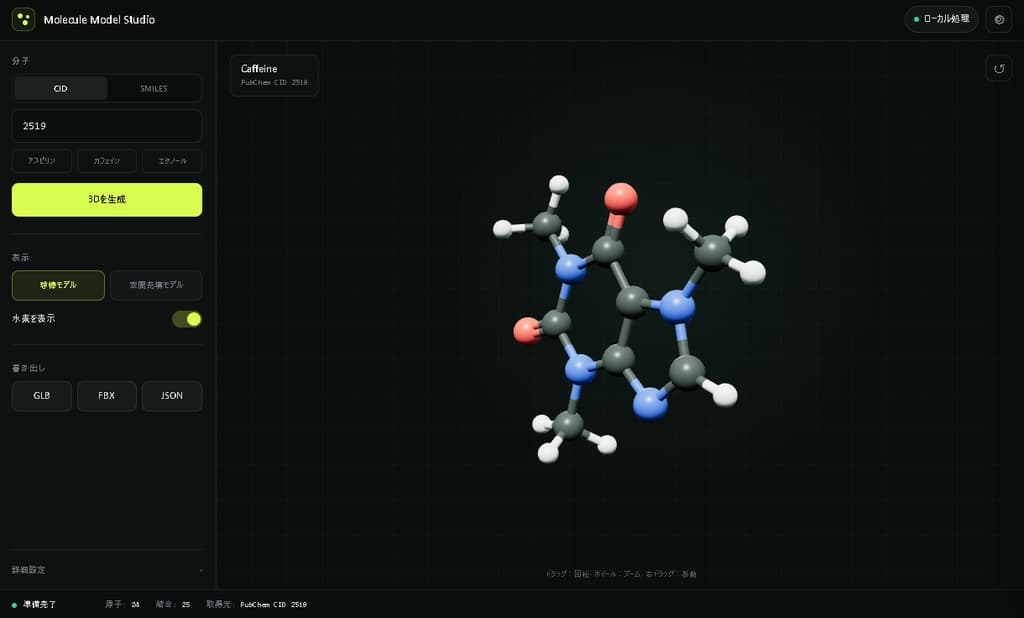Export the model as FBX
This screenshot has height=618, width=1024.
point(106,396)
